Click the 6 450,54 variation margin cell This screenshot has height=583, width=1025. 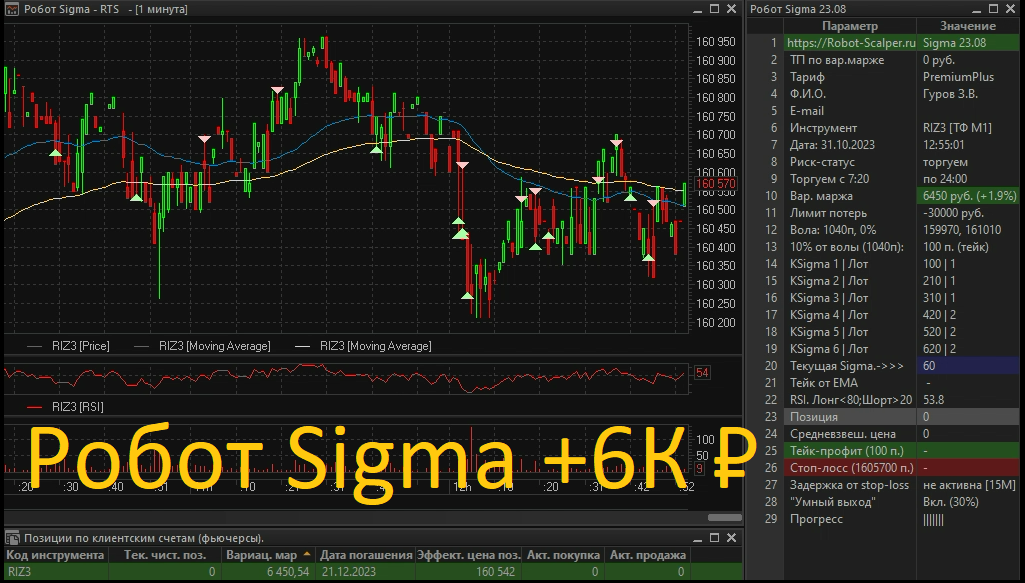[x=269, y=572]
